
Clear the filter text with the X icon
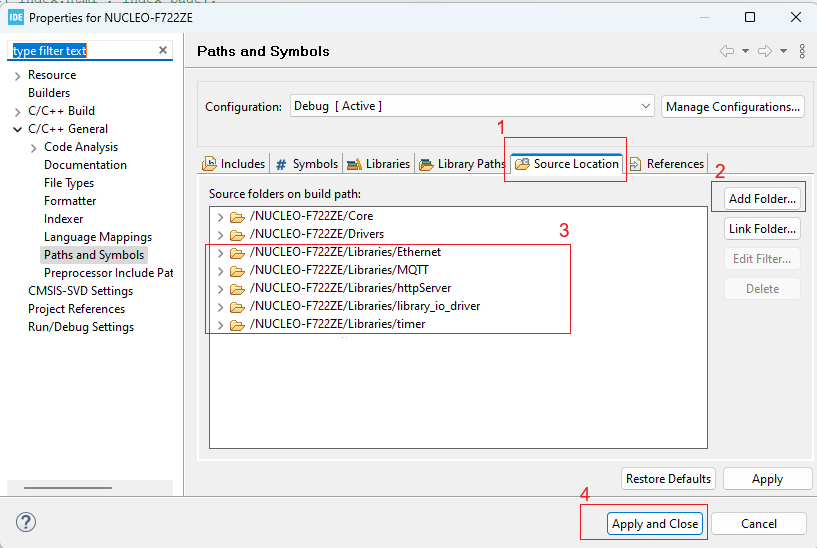(x=163, y=50)
